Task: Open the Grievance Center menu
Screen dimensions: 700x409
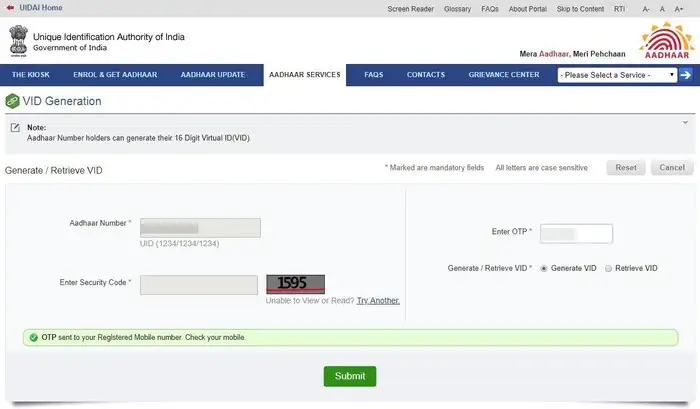Action: (504, 75)
